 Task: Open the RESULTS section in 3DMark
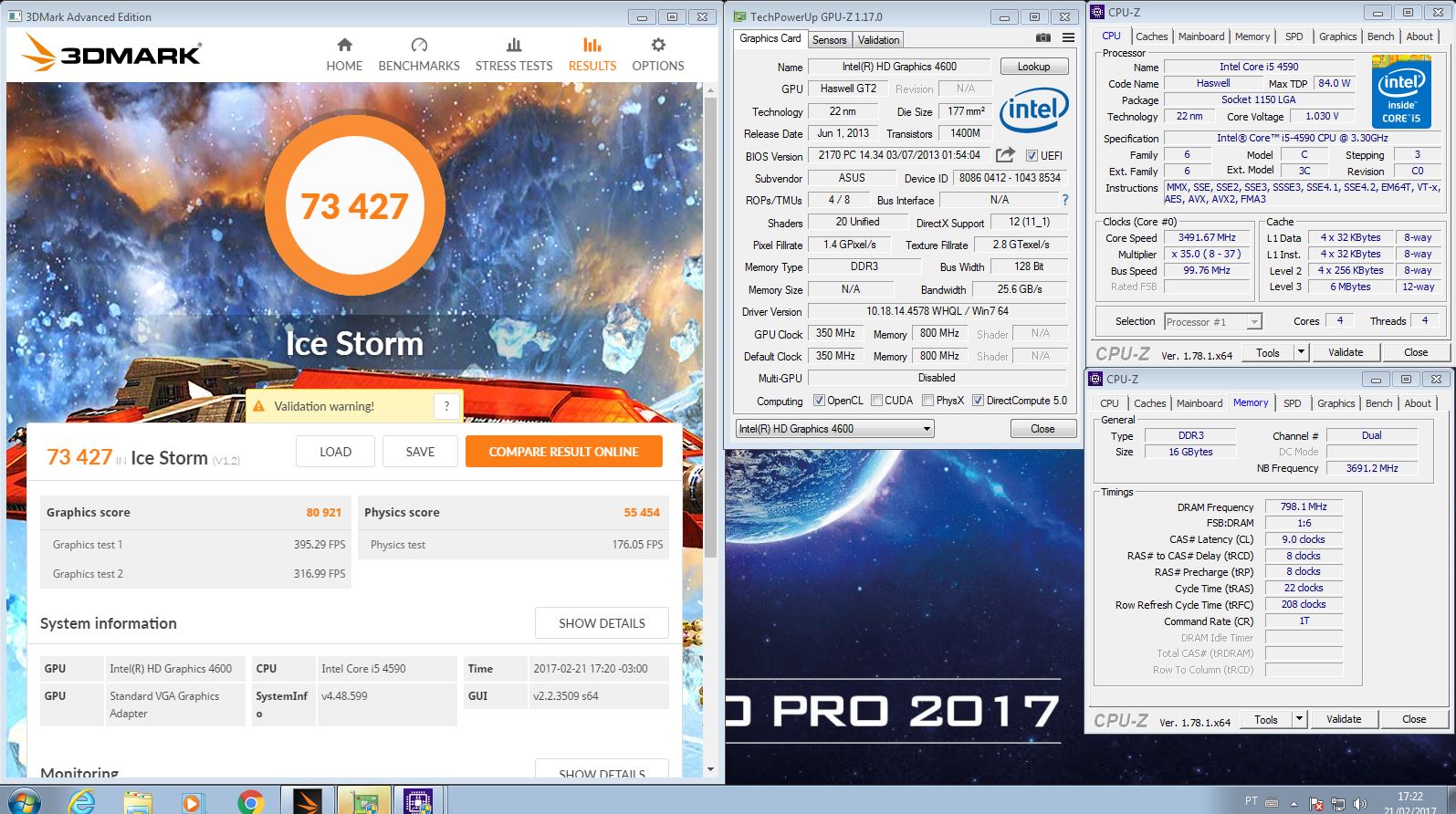592,55
